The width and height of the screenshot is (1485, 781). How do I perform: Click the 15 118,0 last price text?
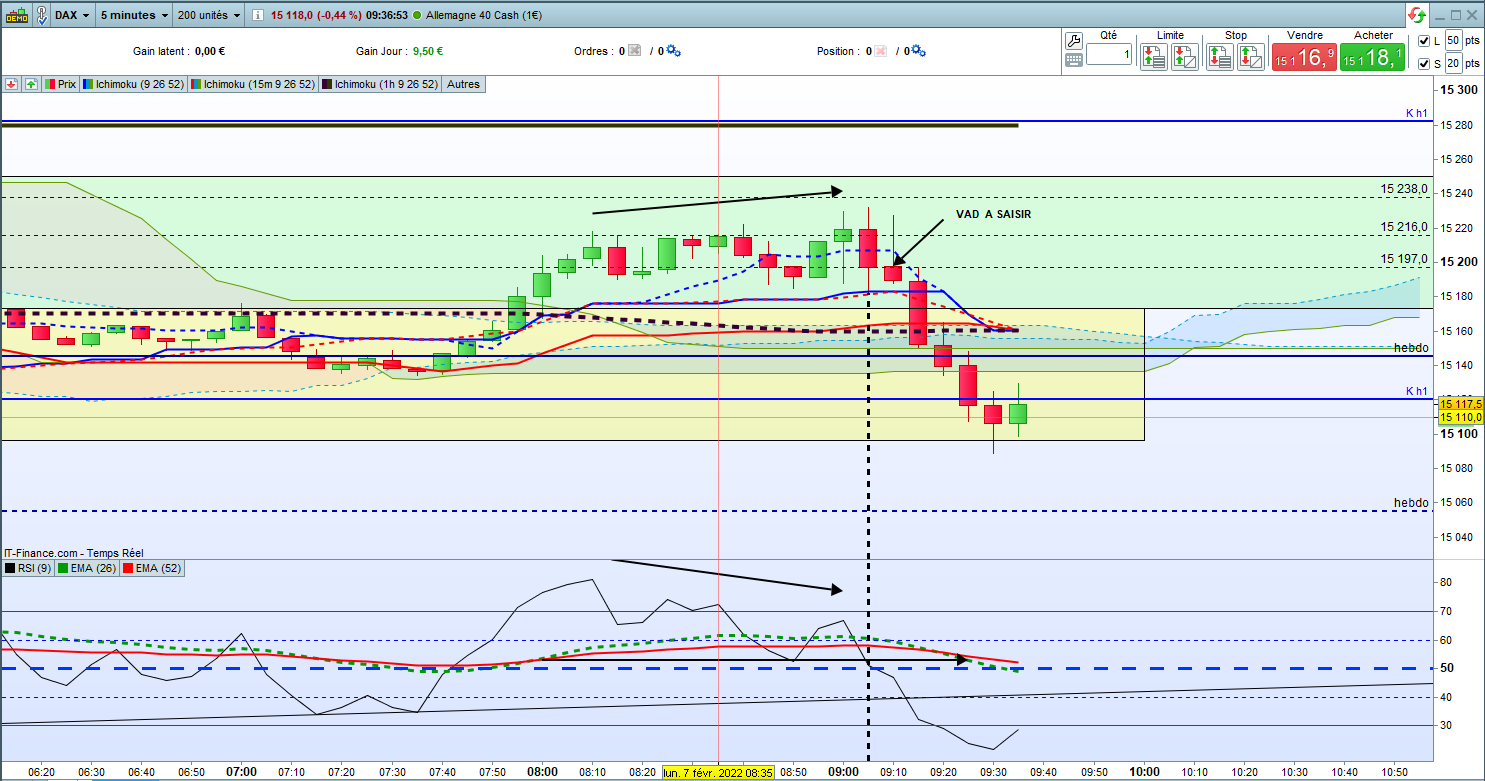point(293,16)
